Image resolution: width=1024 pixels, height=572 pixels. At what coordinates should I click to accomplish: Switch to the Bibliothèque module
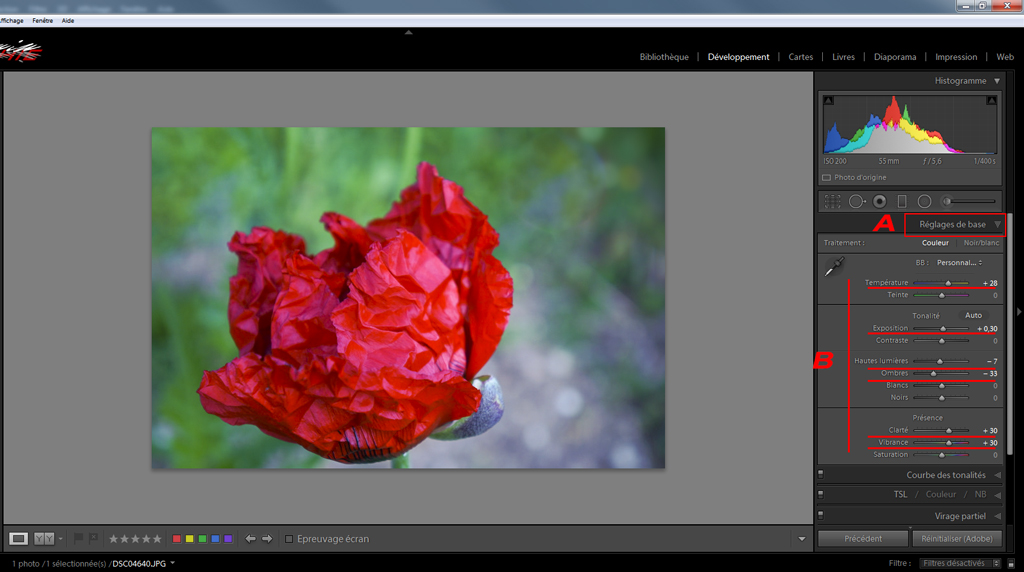coord(664,57)
